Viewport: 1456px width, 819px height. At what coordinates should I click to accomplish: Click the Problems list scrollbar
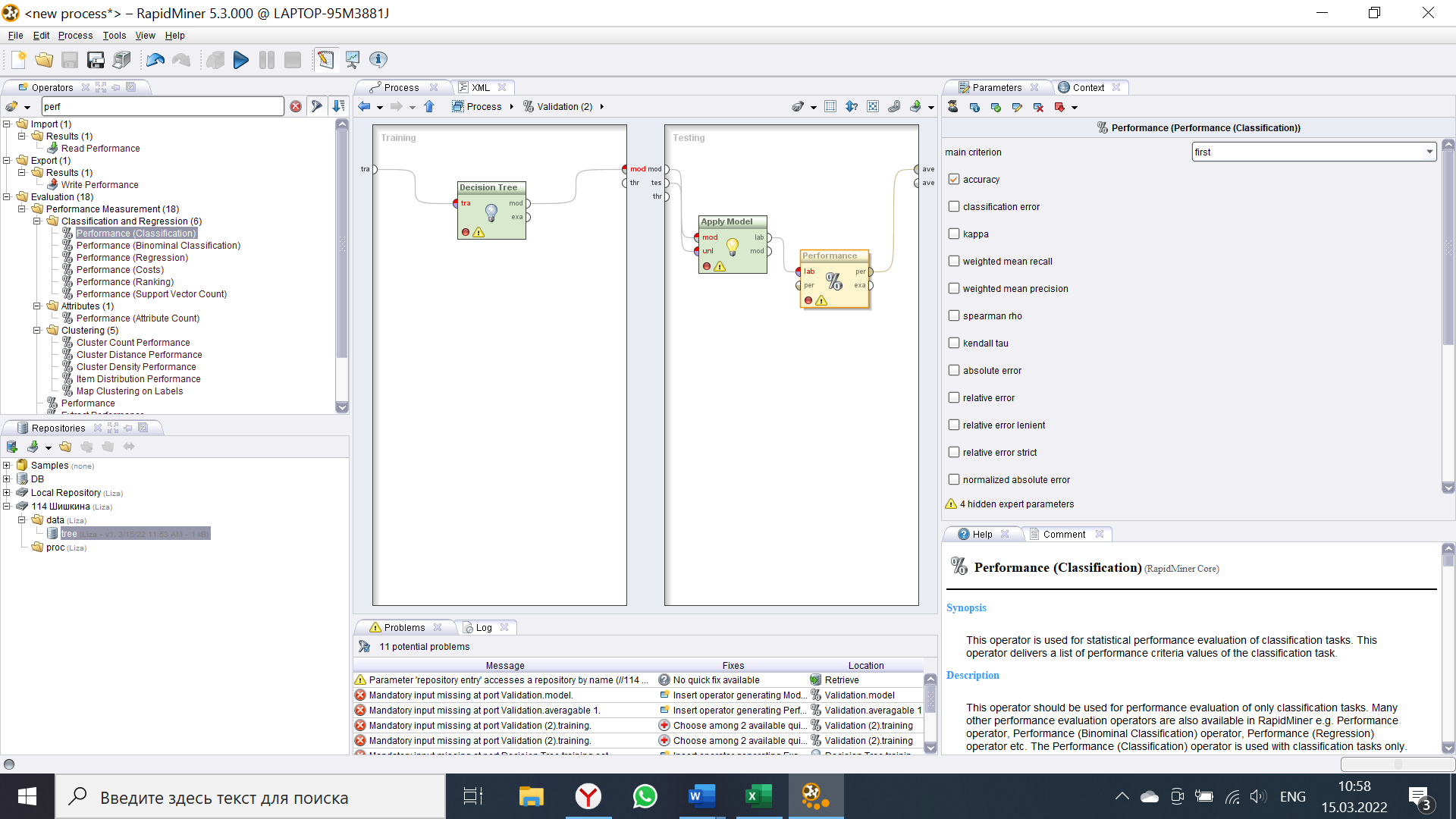point(930,713)
